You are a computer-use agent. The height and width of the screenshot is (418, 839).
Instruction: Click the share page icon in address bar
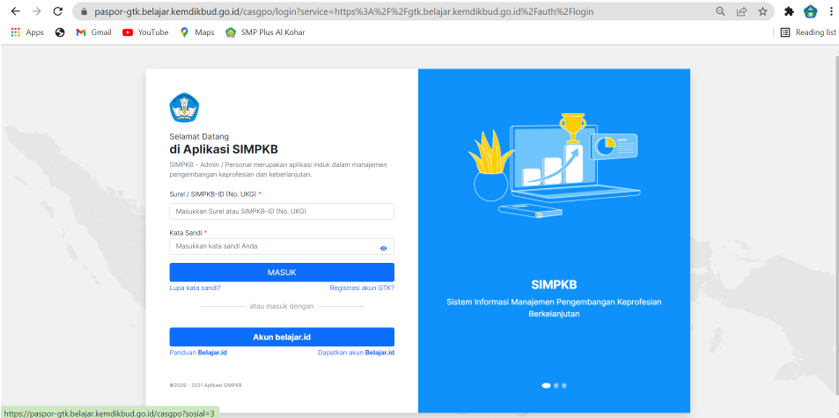point(742,12)
